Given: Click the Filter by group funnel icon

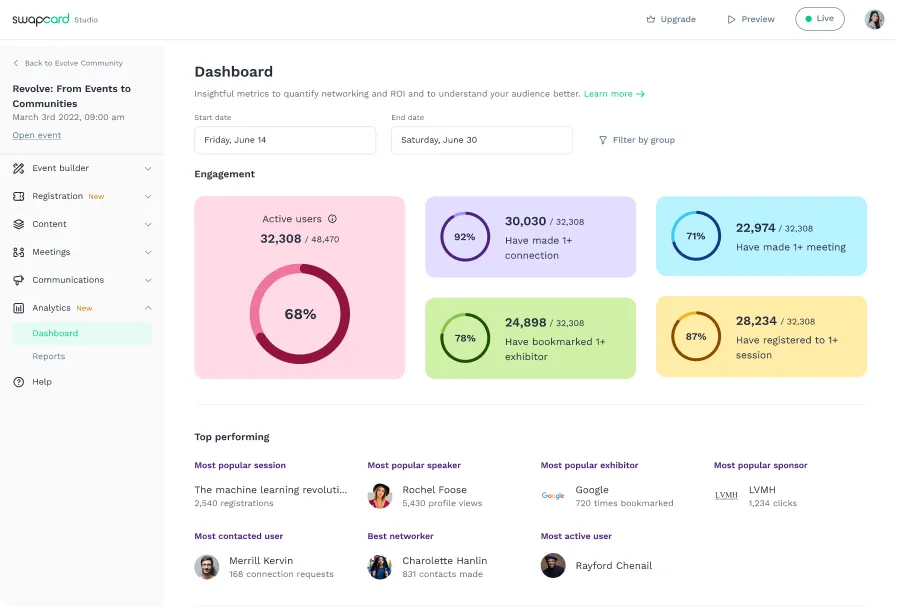Looking at the screenshot, I should tap(603, 140).
